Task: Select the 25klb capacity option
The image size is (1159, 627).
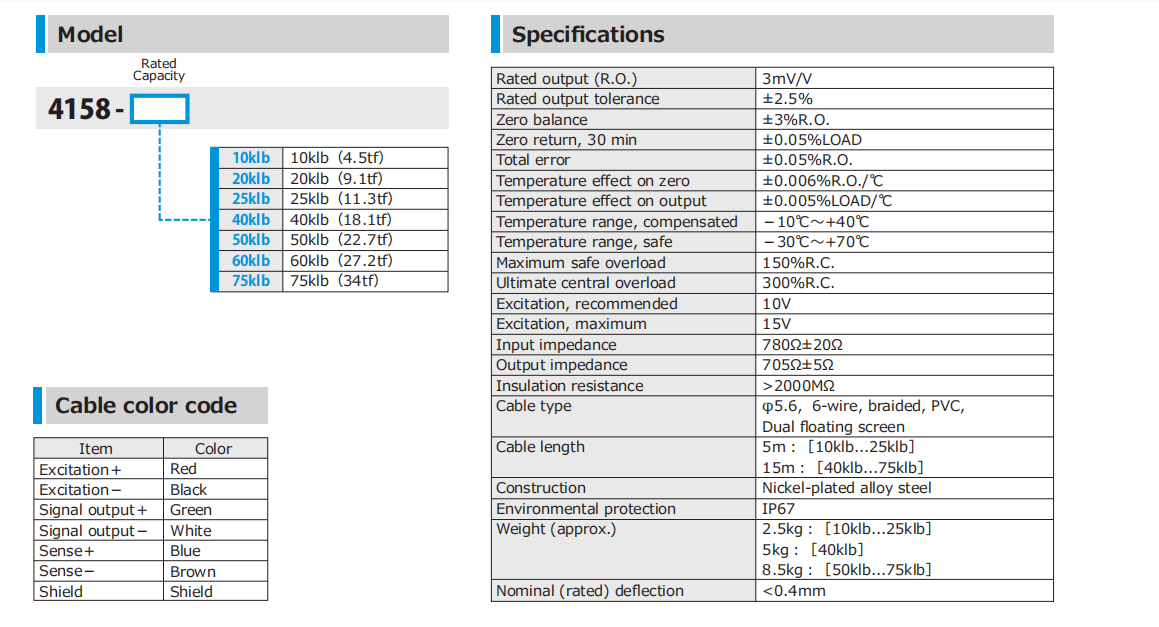Action: click(x=330, y=199)
